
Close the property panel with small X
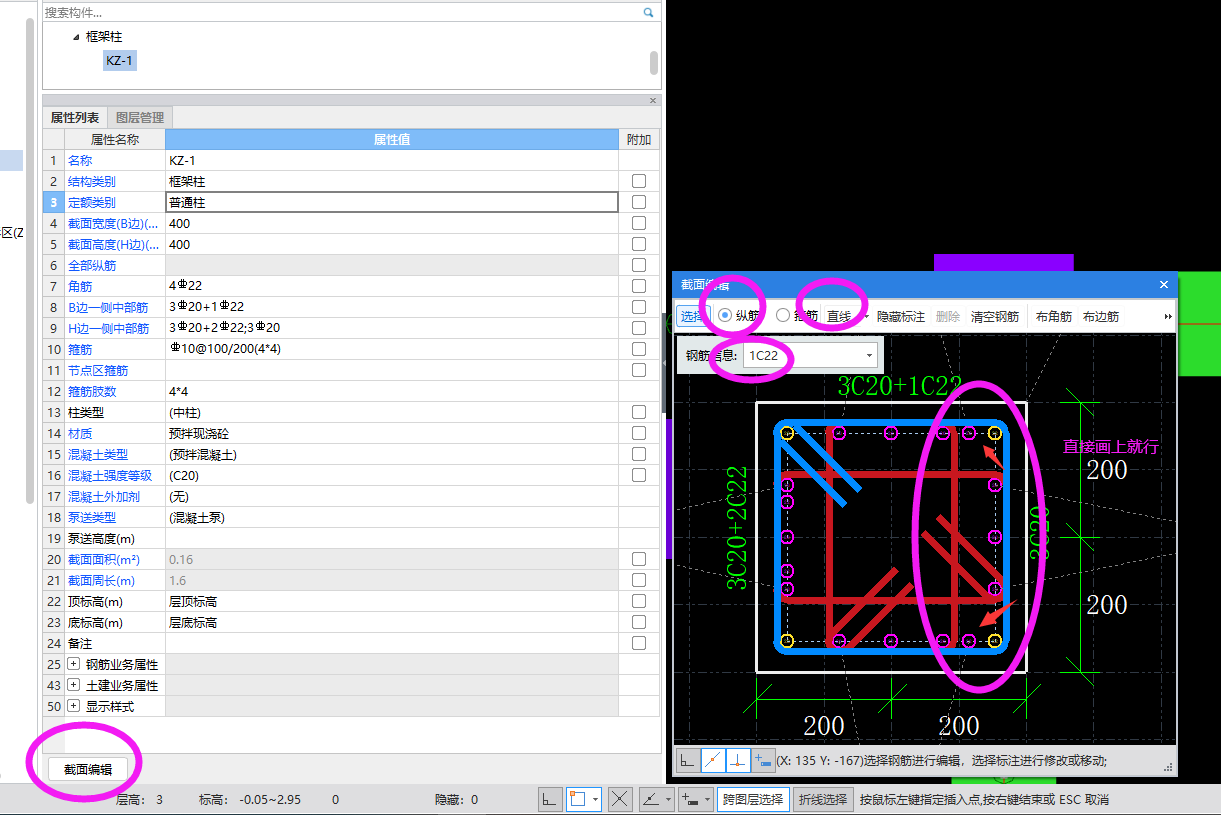pyautogui.click(x=653, y=100)
